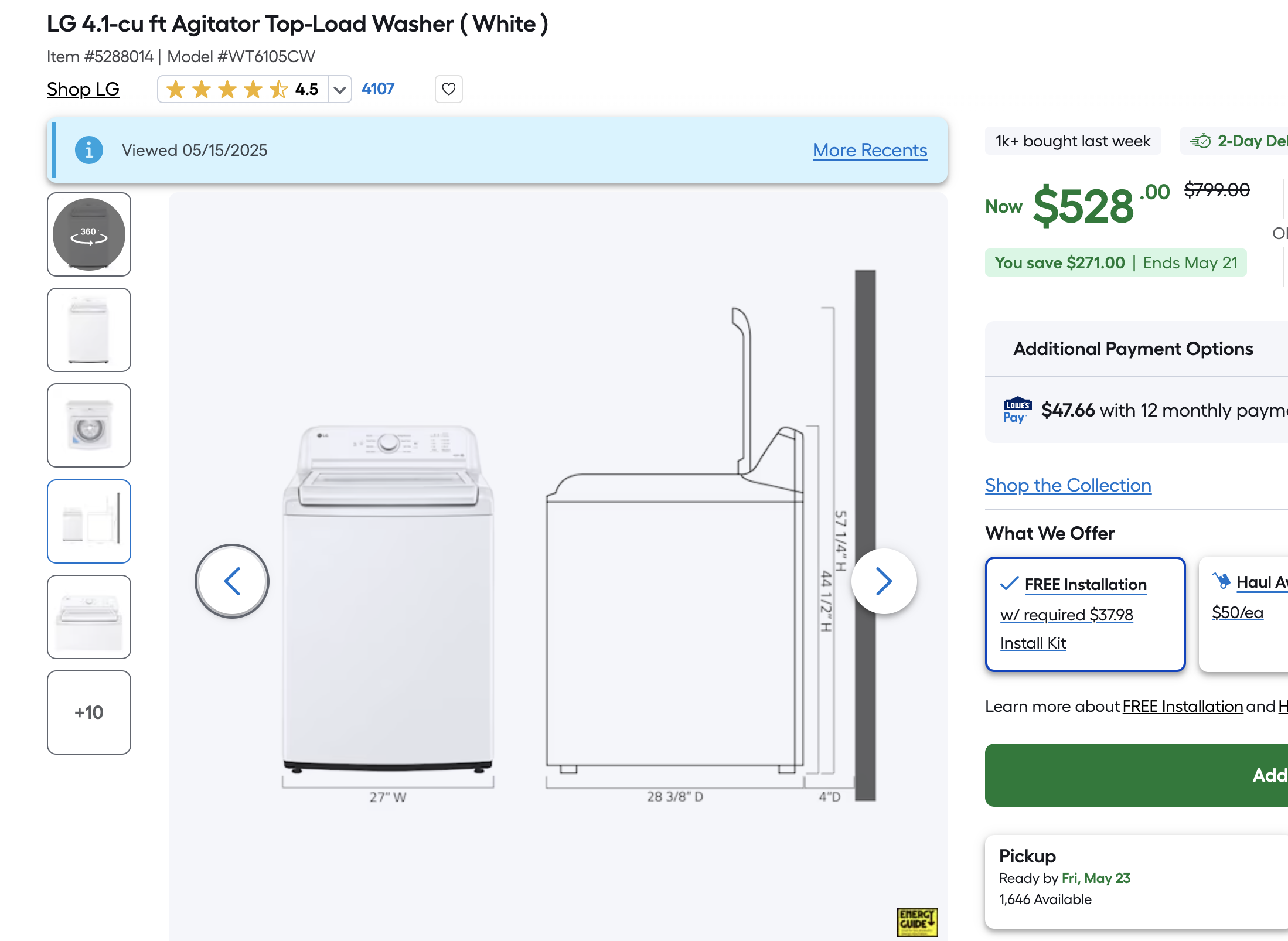Open the Energy Guide label icon
This screenshot has width=1288, height=941.
(x=917, y=922)
